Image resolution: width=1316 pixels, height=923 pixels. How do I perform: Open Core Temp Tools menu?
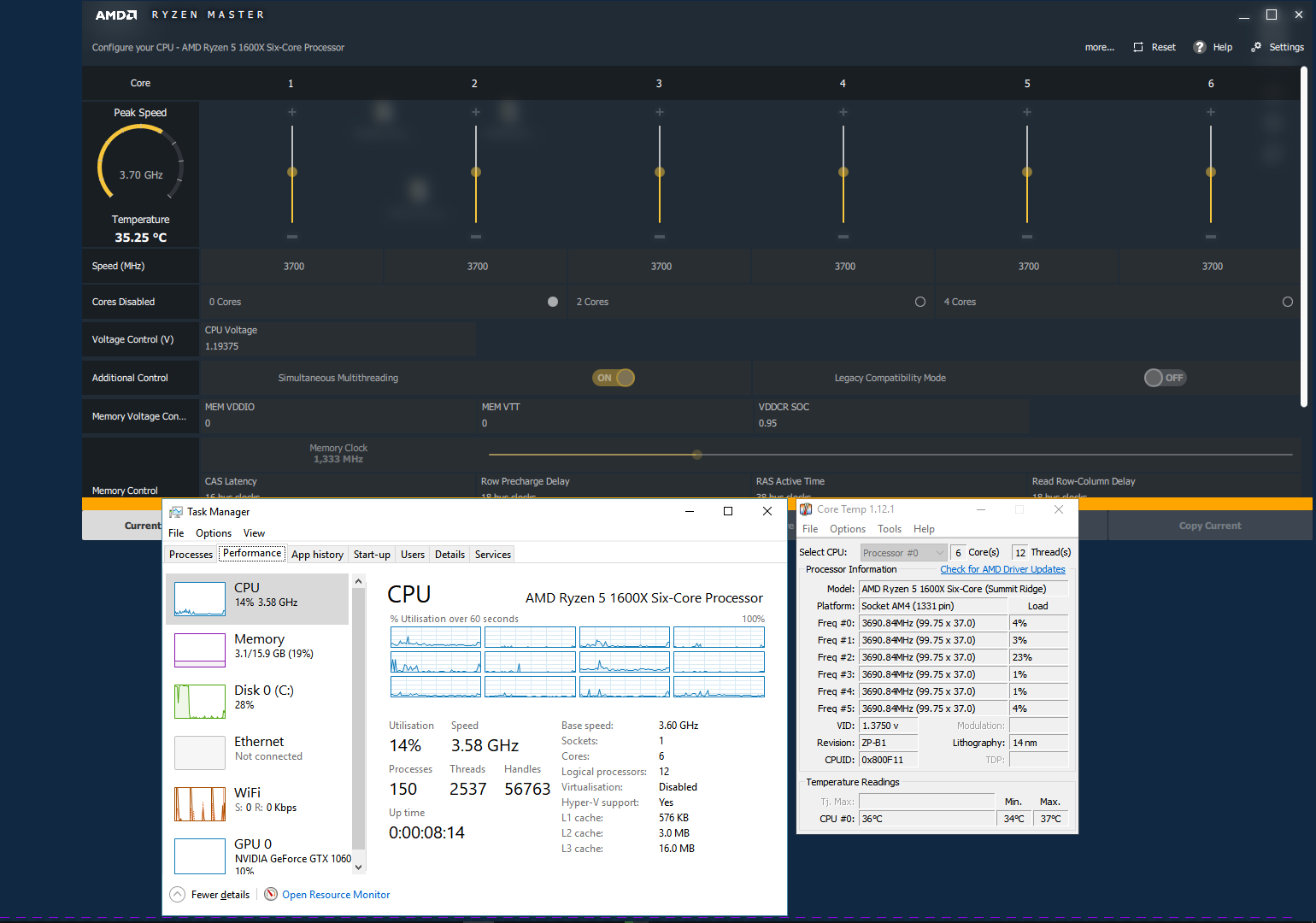click(x=890, y=529)
